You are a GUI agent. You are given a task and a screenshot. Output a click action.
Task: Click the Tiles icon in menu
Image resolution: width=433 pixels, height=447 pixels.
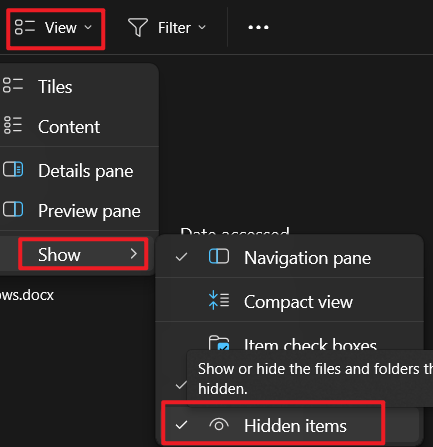click(13, 85)
